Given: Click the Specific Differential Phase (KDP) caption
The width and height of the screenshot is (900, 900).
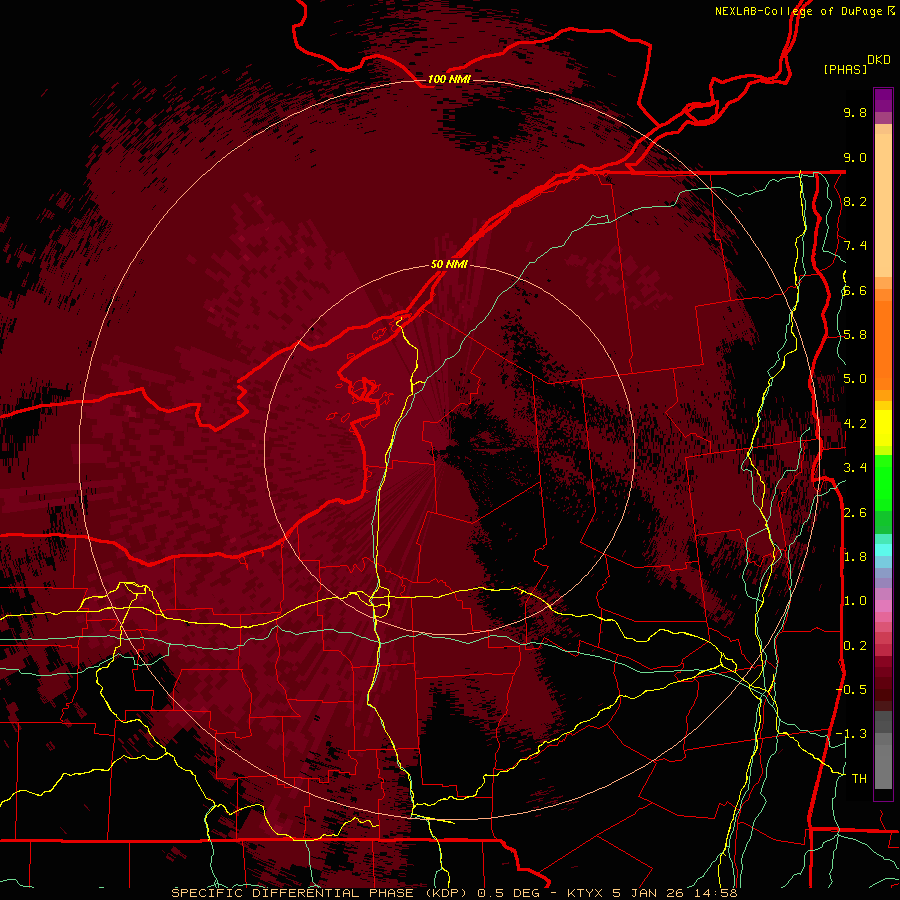Looking at the screenshot, I should coord(453,893).
